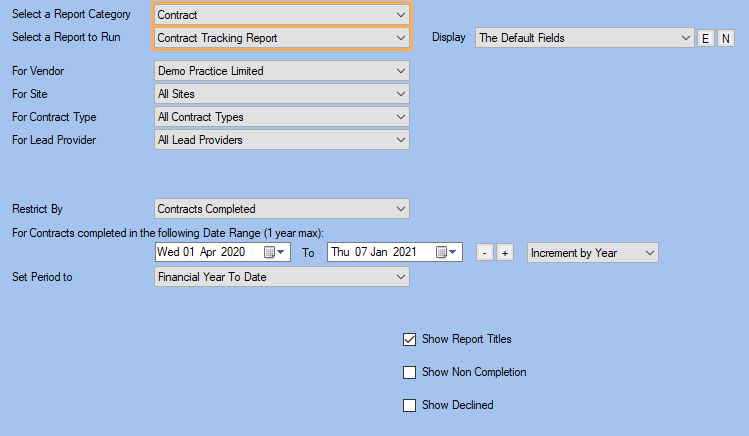Viewport: 749px width, 436px height.
Task: Enable the Show Non Completion checkbox
Action: tap(409, 372)
